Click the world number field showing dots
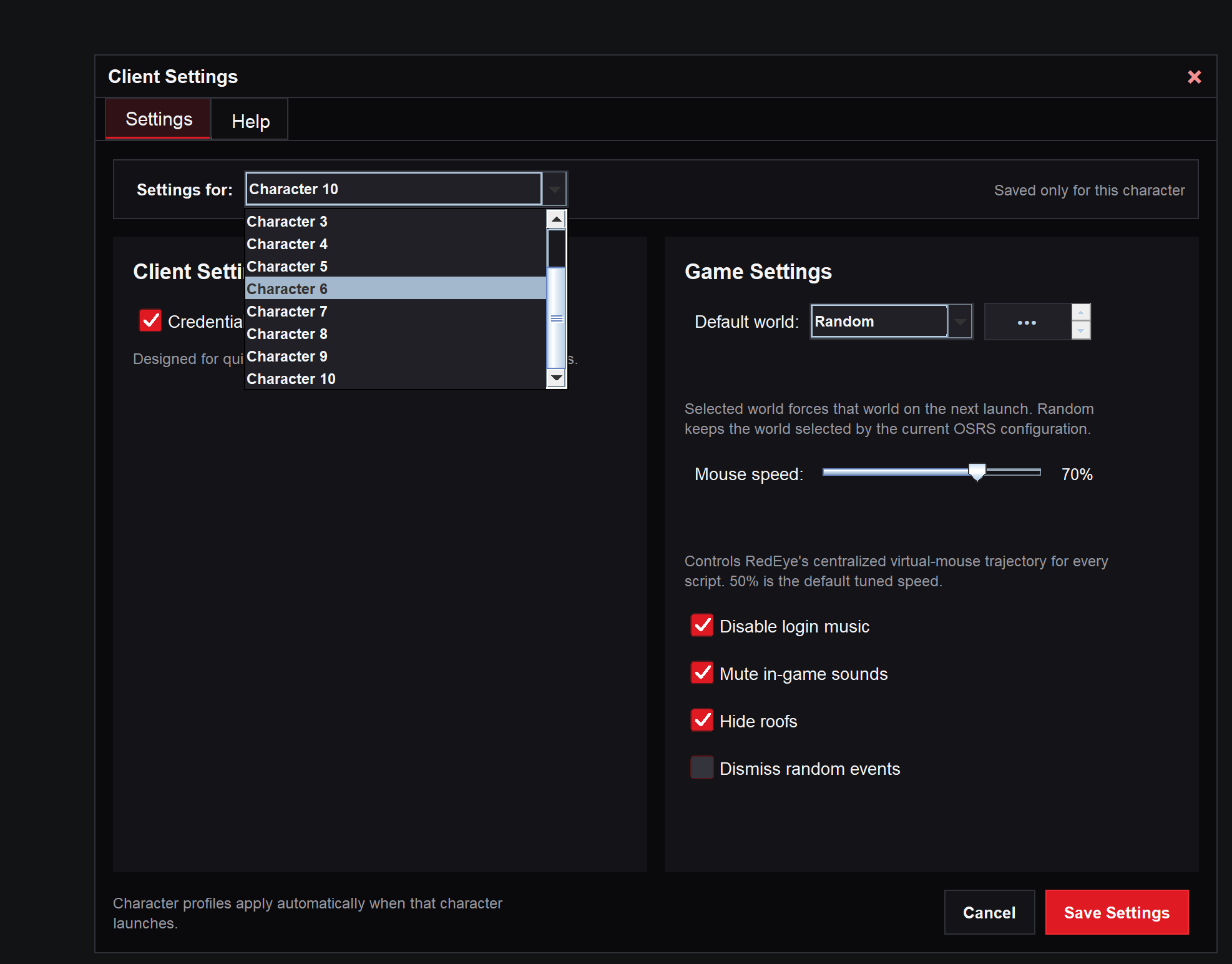This screenshot has height=964, width=1232. tap(1028, 322)
